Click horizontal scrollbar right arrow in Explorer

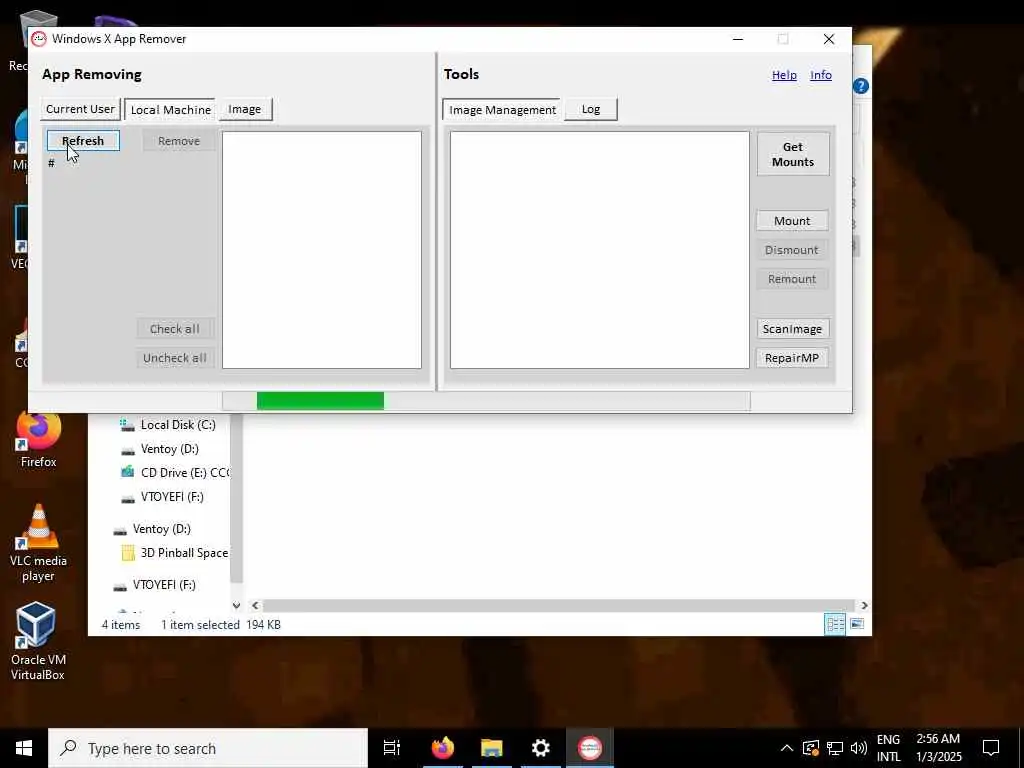click(x=864, y=605)
